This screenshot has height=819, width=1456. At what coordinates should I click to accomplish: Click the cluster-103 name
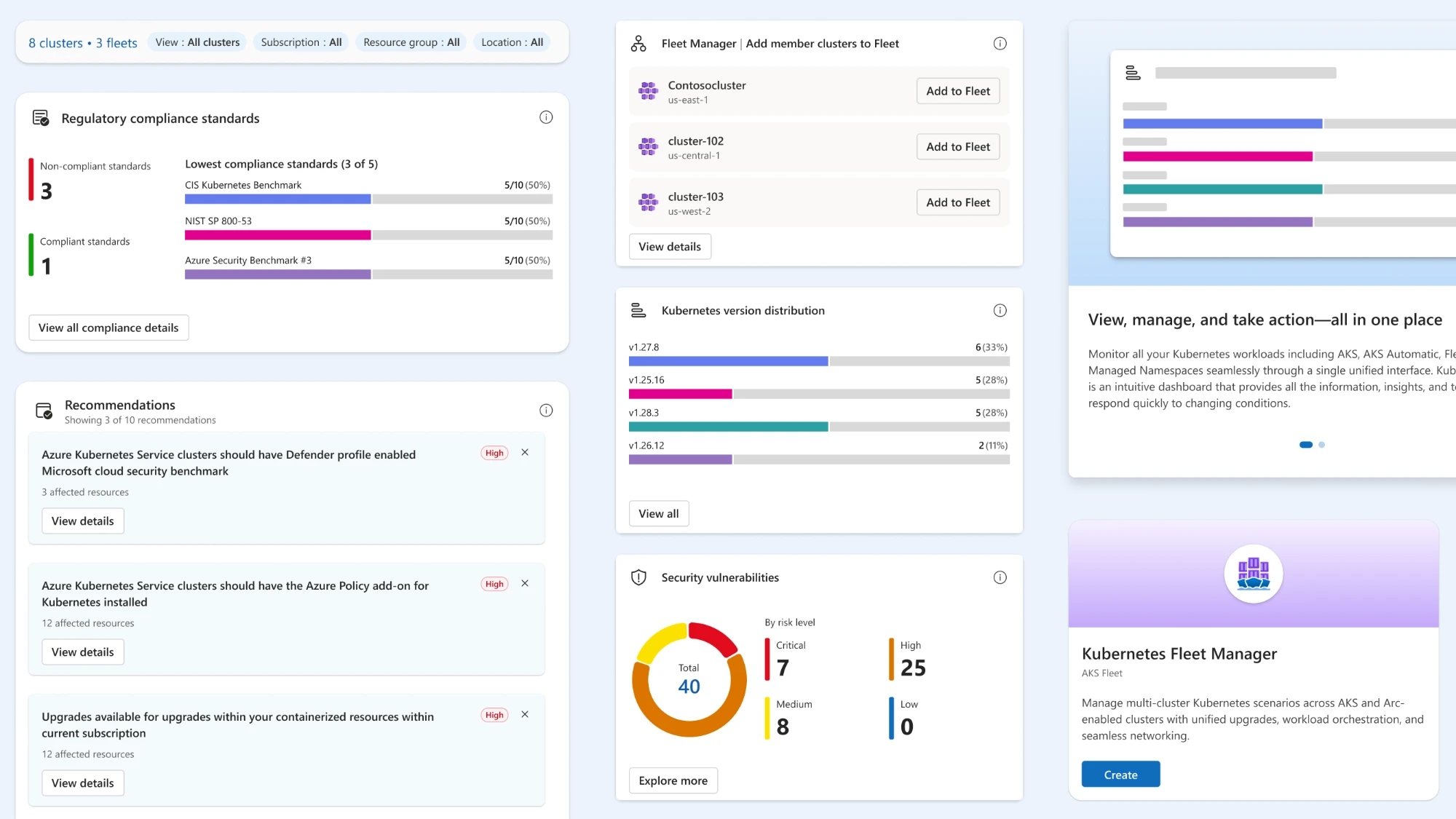(x=696, y=197)
